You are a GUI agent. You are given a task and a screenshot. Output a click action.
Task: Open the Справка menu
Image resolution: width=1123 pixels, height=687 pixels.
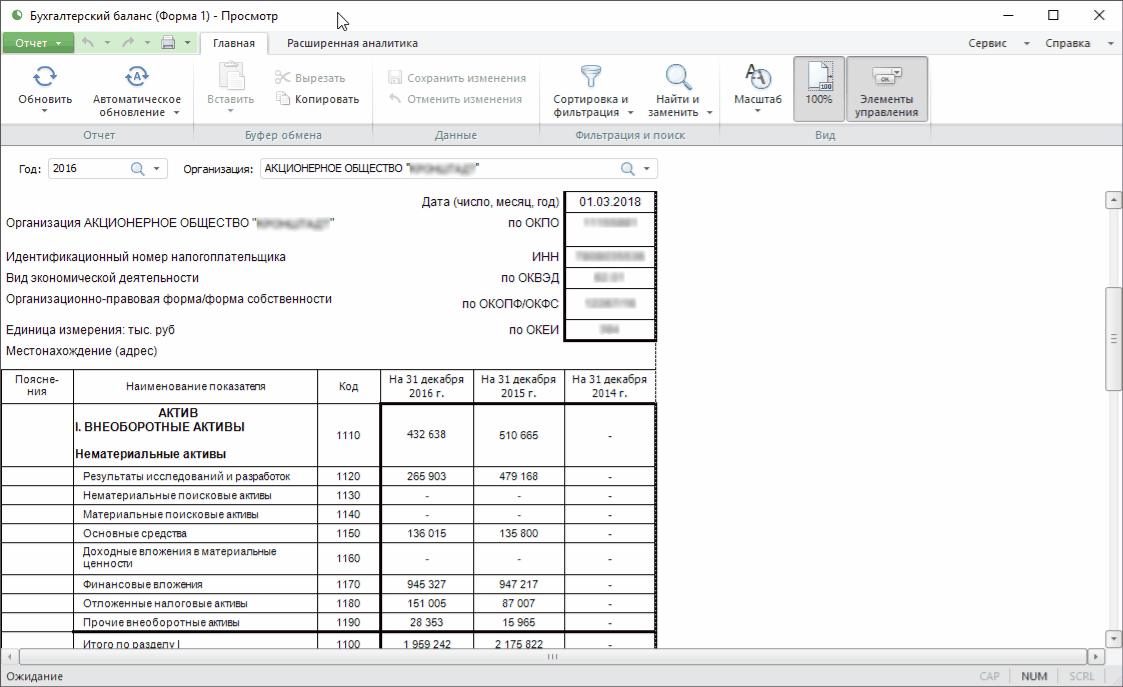1067,43
